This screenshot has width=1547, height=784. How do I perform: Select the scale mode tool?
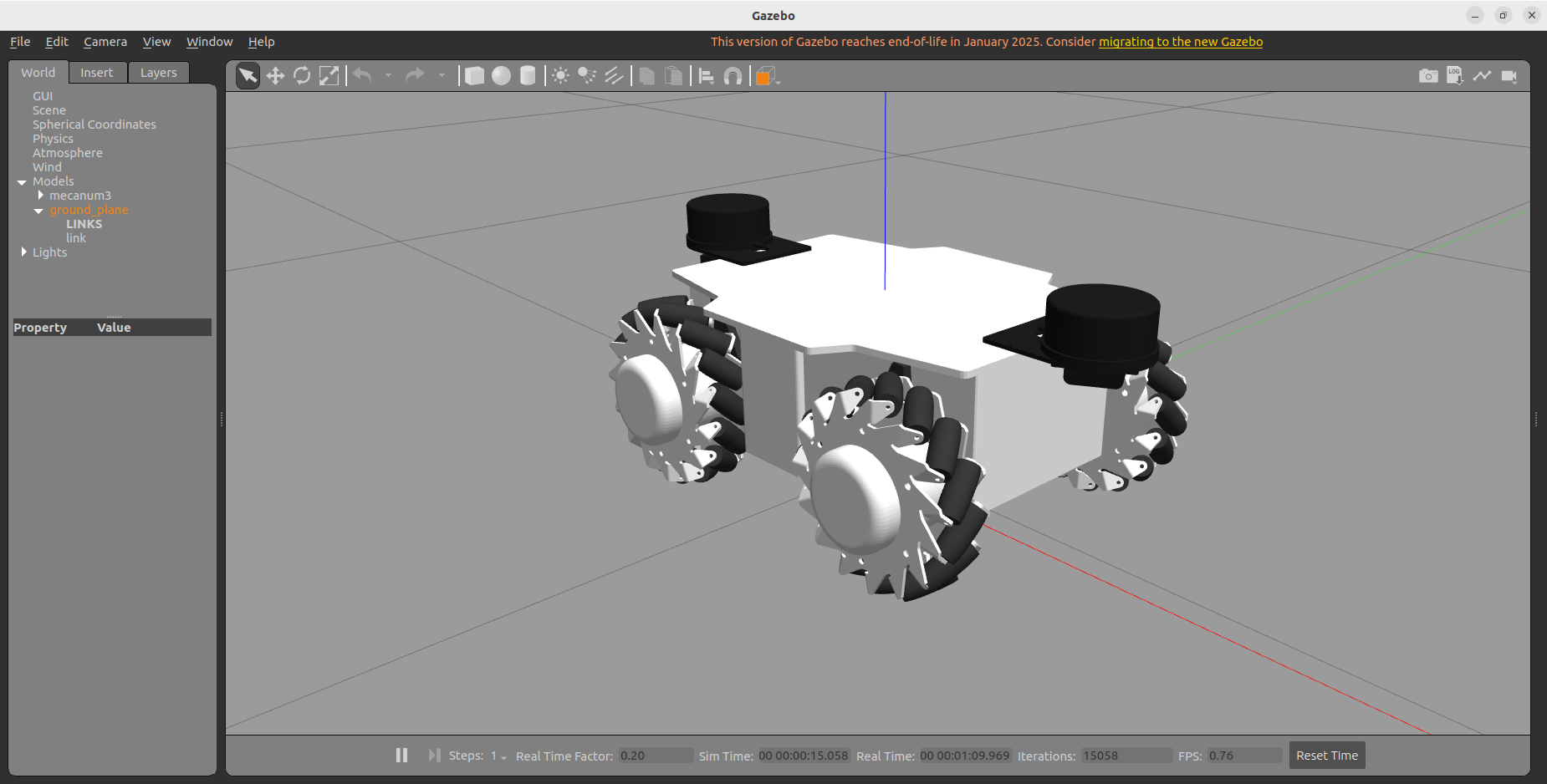coord(329,76)
